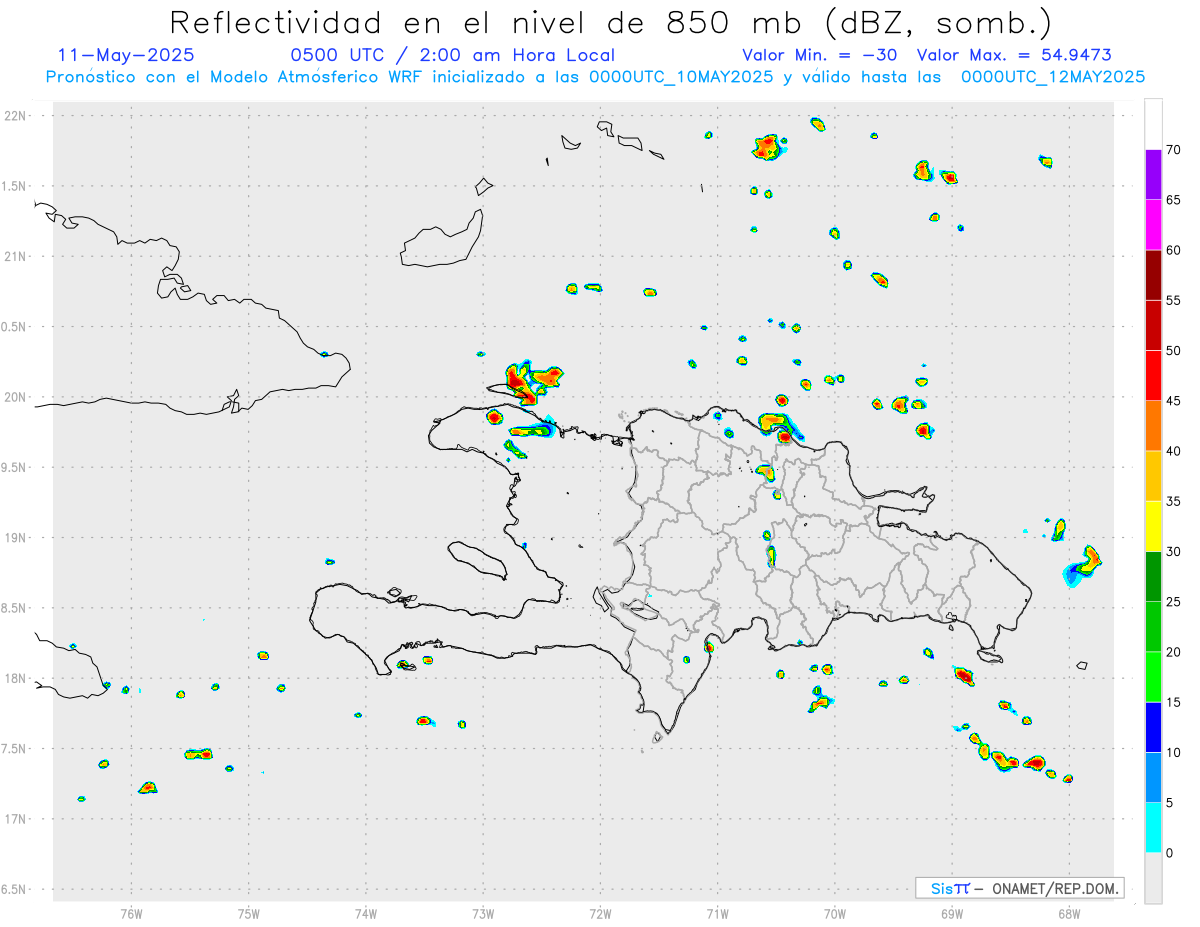
Task: Select the white above-70 colorbar segment
Action: pyautogui.click(x=1154, y=124)
